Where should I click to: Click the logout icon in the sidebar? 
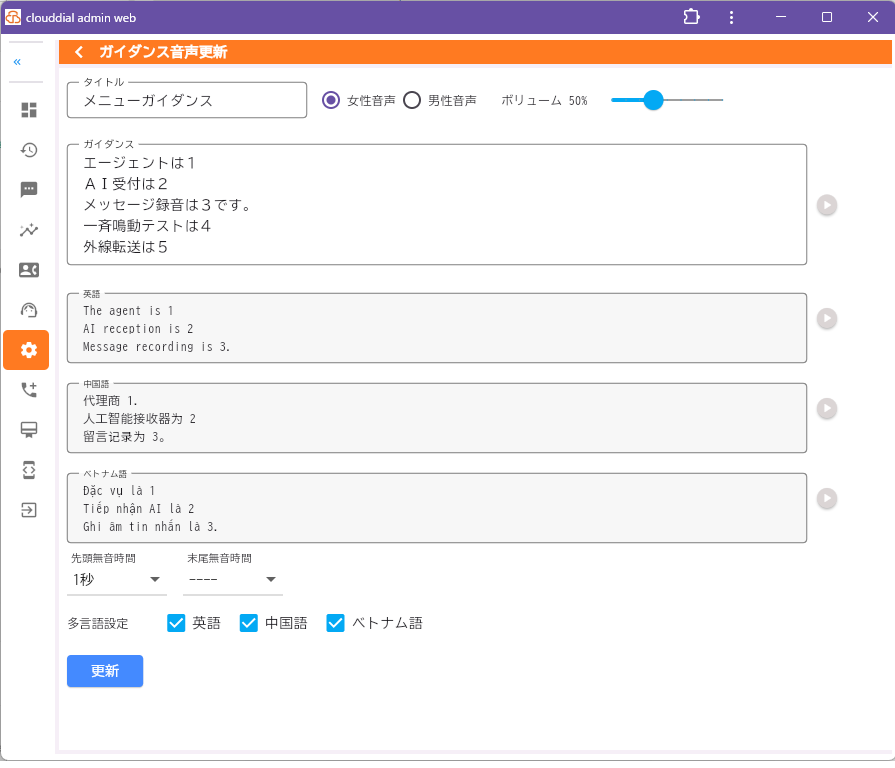(x=28, y=510)
